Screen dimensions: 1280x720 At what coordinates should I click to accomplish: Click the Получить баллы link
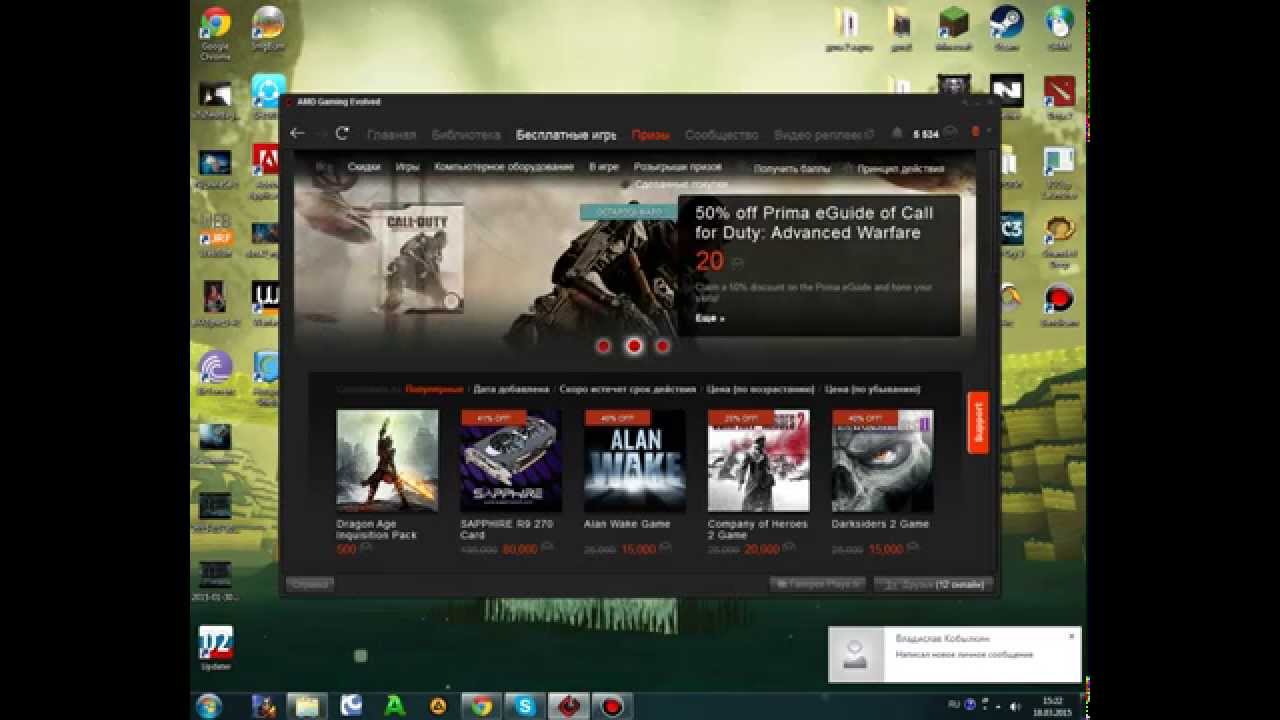click(x=792, y=169)
